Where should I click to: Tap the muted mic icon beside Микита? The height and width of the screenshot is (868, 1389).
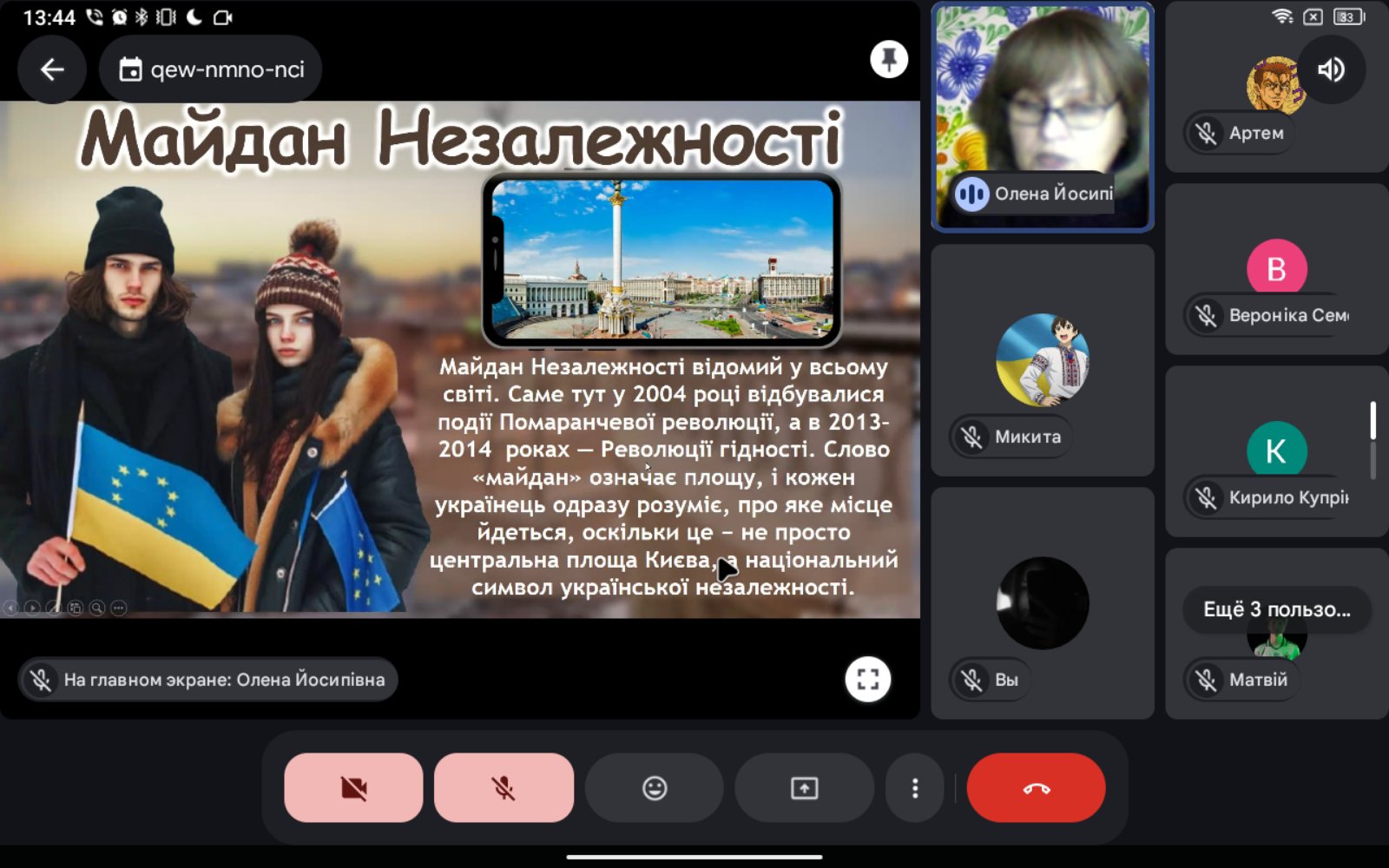click(x=972, y=437)
